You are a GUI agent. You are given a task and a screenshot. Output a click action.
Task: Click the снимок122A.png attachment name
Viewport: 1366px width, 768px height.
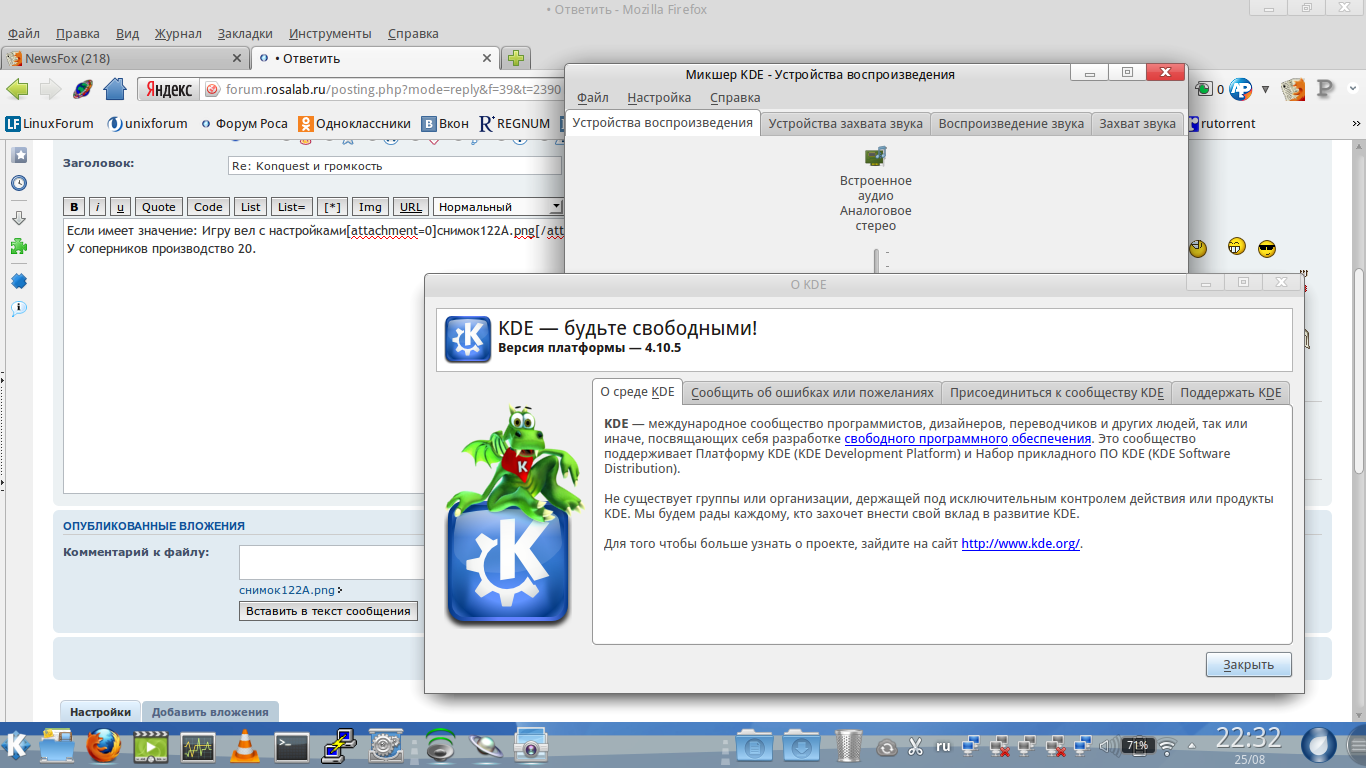point(287,590)
